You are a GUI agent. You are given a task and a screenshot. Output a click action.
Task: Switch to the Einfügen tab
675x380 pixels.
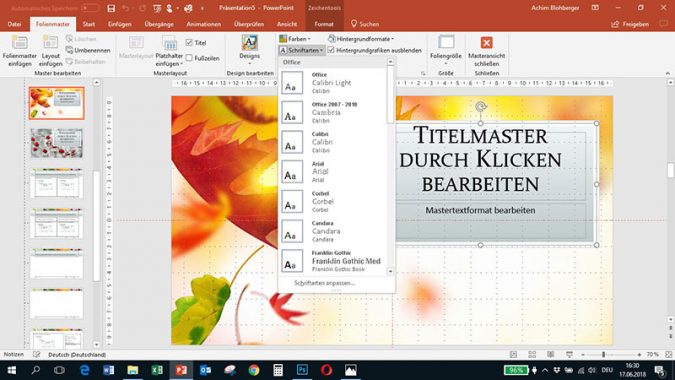(120, 24)
